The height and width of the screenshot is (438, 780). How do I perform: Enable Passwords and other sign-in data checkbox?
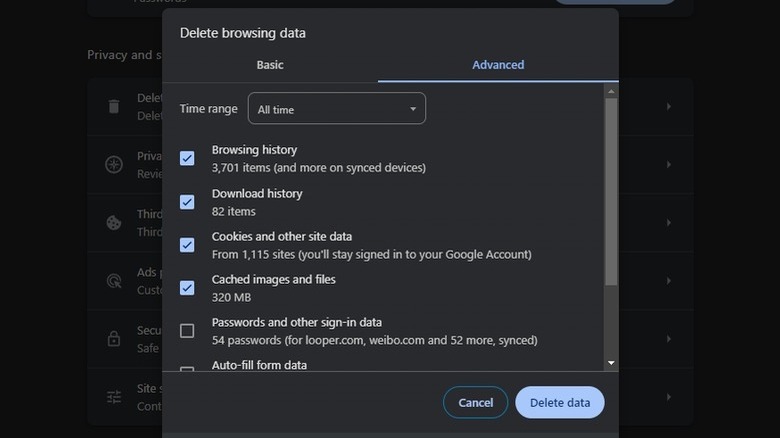pos(187,331)
